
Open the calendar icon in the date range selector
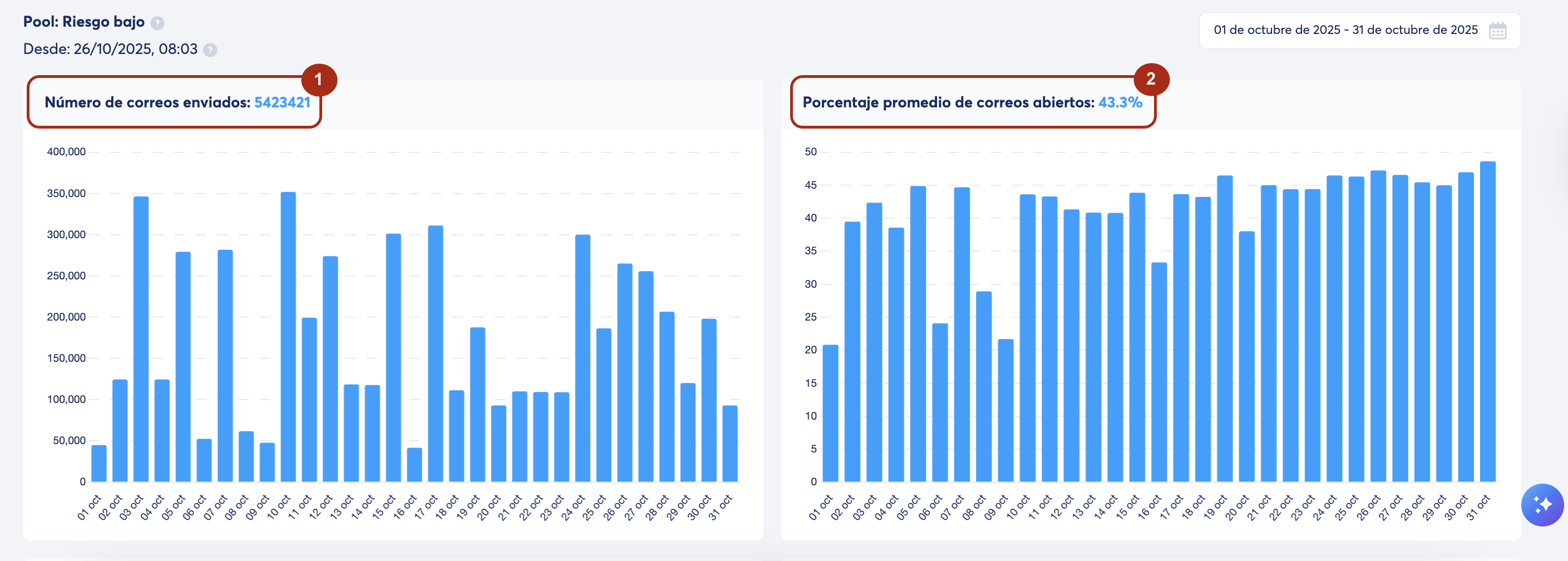pyautogui.click(x=1499, y=29)
